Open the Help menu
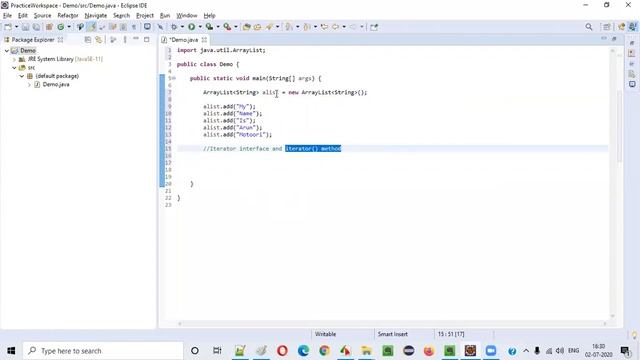Screen dimensions: 640x360 pyautogui.click(x=209, y=16)
